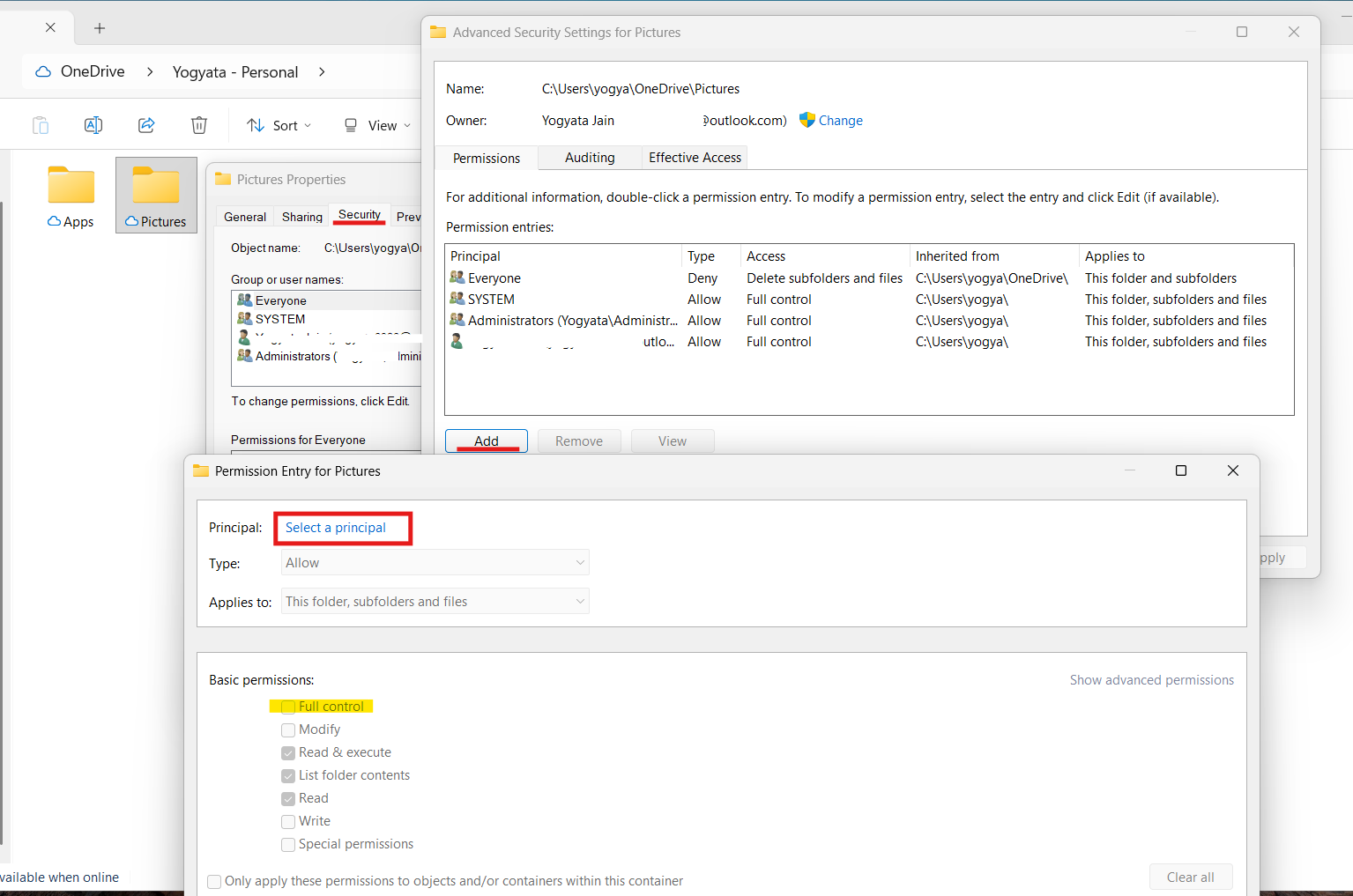Enable the Full control checkbox
The height and width of the screenshot is (896, 1353).
287,706
